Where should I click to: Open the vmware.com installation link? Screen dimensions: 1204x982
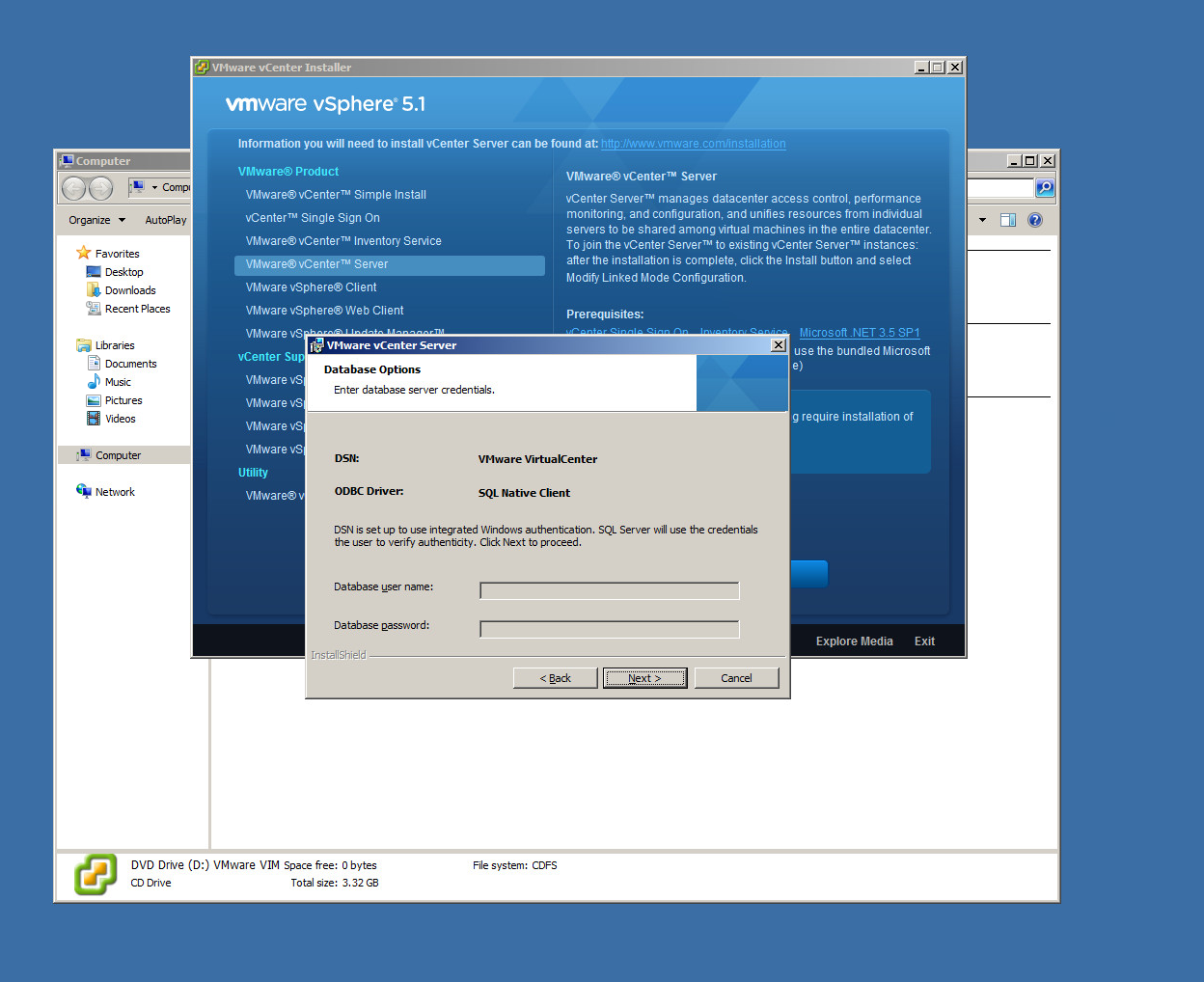693,144
